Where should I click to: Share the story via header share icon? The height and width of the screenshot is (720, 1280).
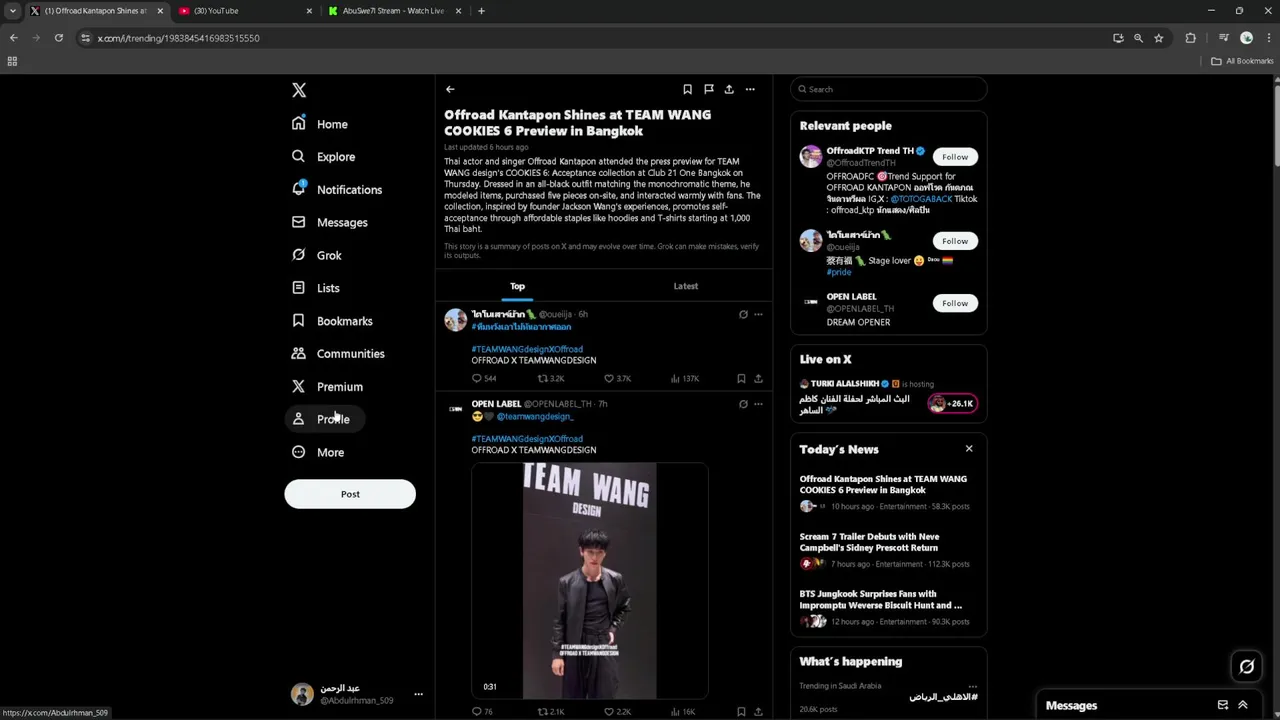point(729,89)
